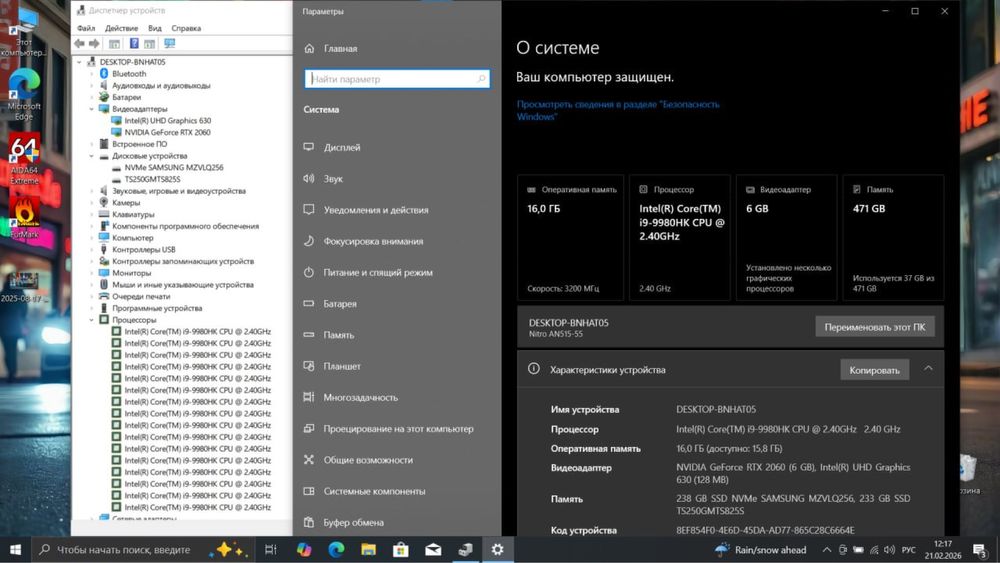Screen dimensions: 1000x563
Task: Select NVIDIA GeForce RTX 2060 device
Action: (x=167, y=133)
